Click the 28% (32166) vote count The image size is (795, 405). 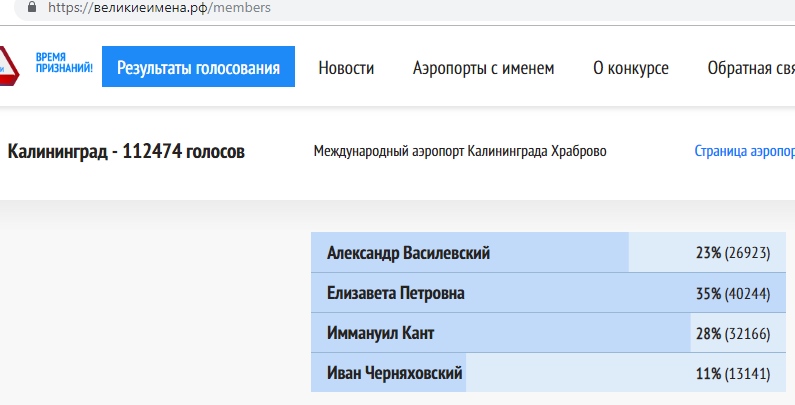(732, 333)
